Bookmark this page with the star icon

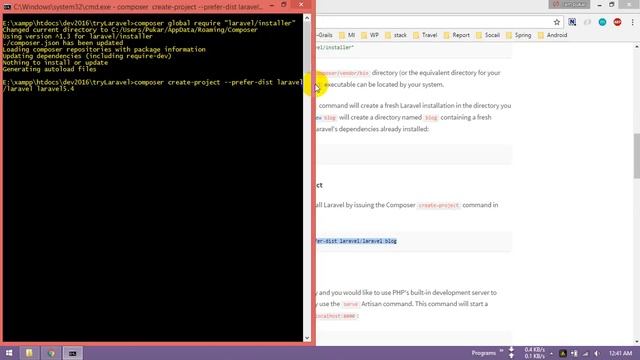(x=557, y=22)
